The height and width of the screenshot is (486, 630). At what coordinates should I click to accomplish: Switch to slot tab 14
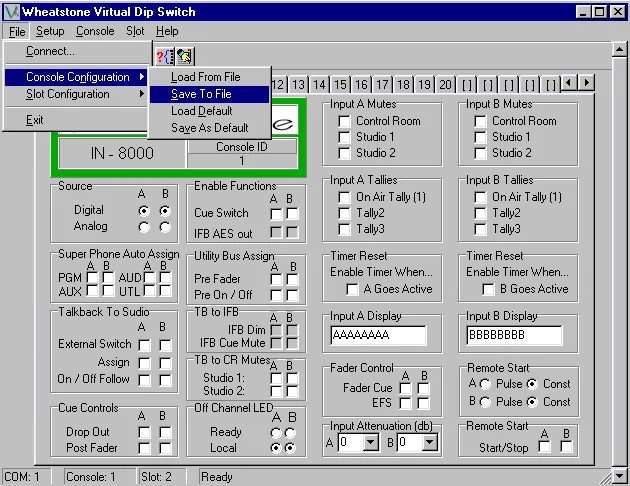tap(319, 85)
